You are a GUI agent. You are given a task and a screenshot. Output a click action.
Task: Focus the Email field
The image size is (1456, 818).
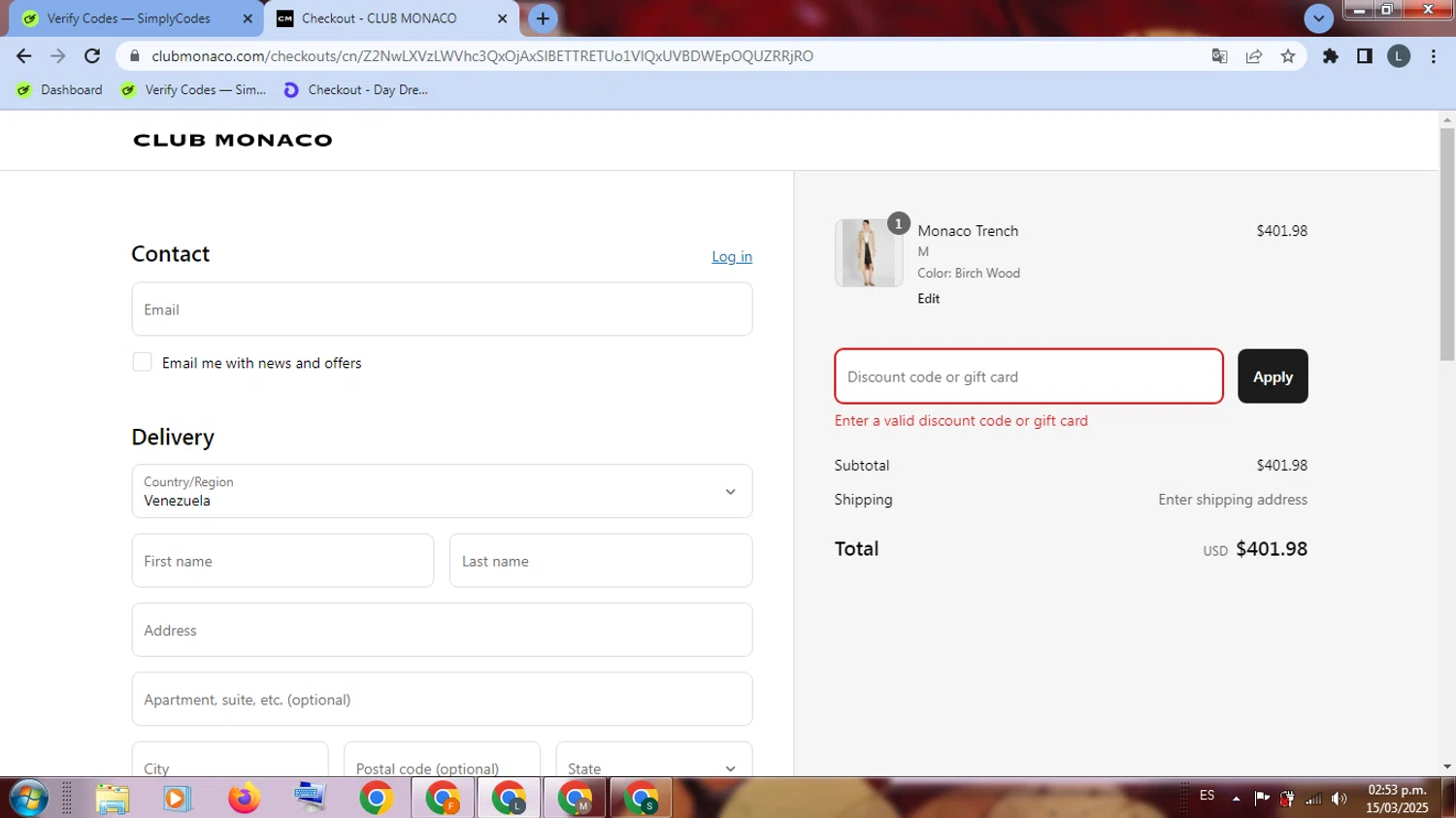442,310
